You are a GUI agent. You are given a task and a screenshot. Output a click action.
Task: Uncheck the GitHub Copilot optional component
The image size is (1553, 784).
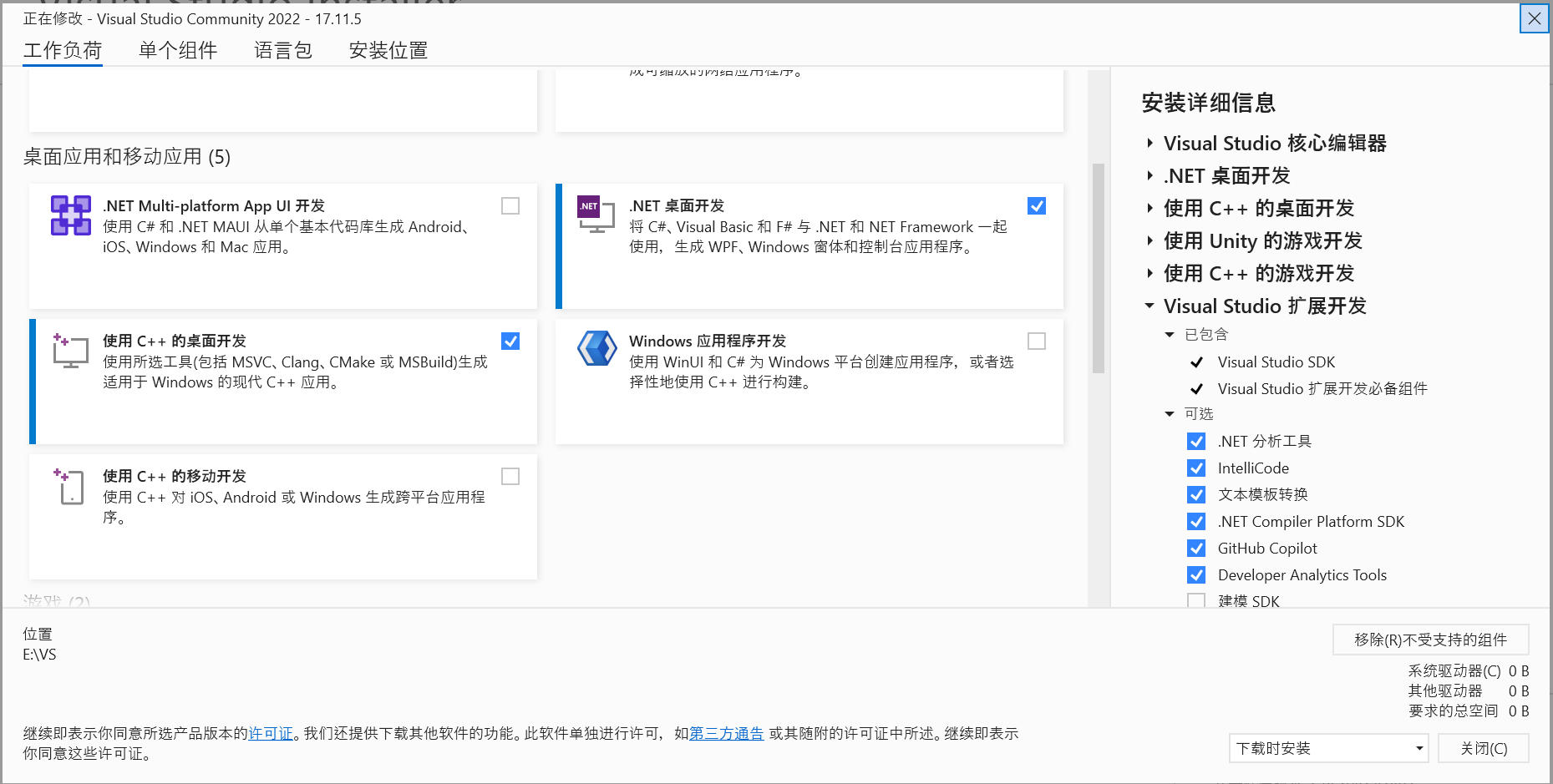(x=1196, y=549)
